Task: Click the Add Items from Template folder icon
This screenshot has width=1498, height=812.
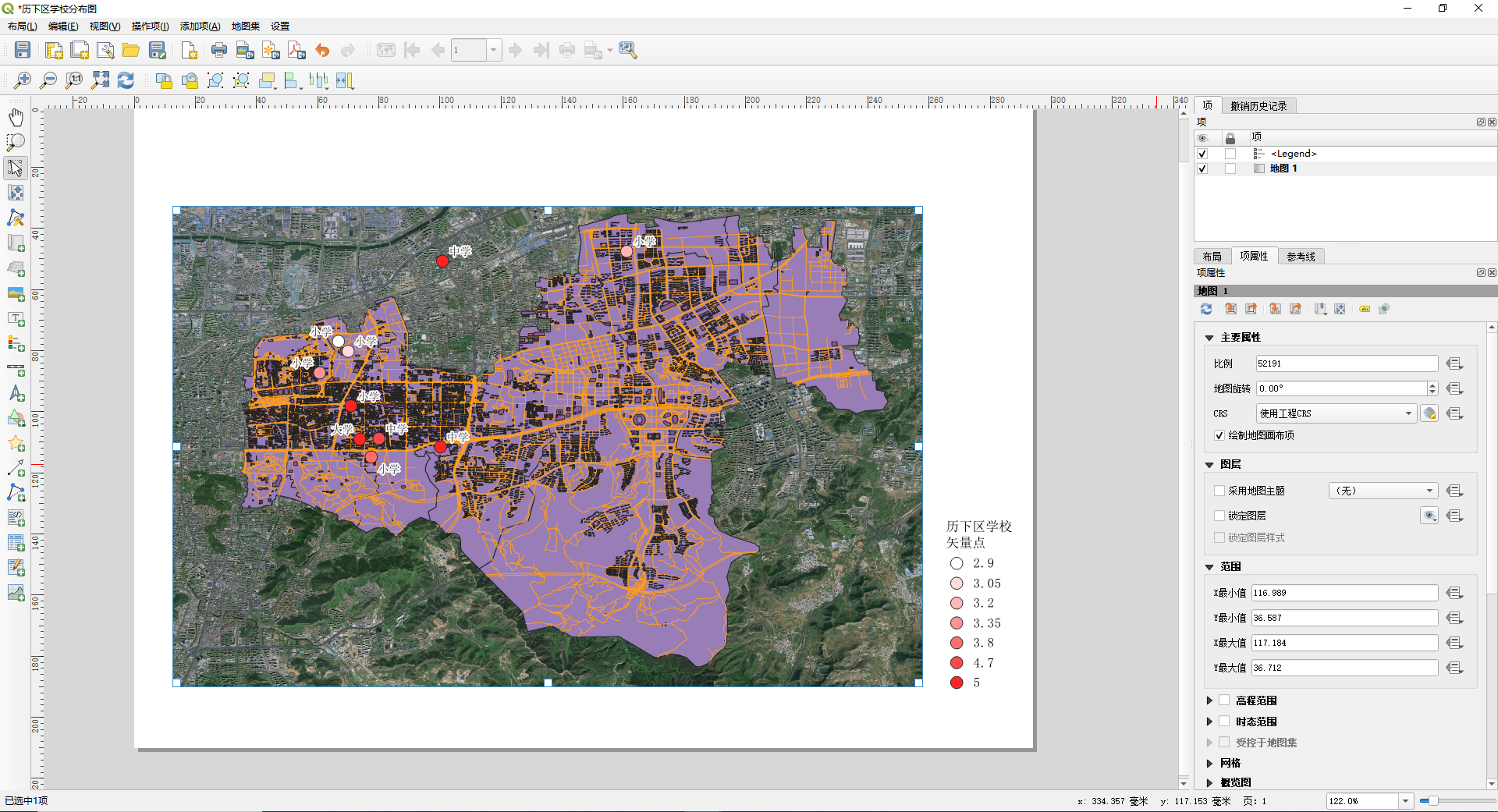Action: pyautogui.click(x=131, y=51)
